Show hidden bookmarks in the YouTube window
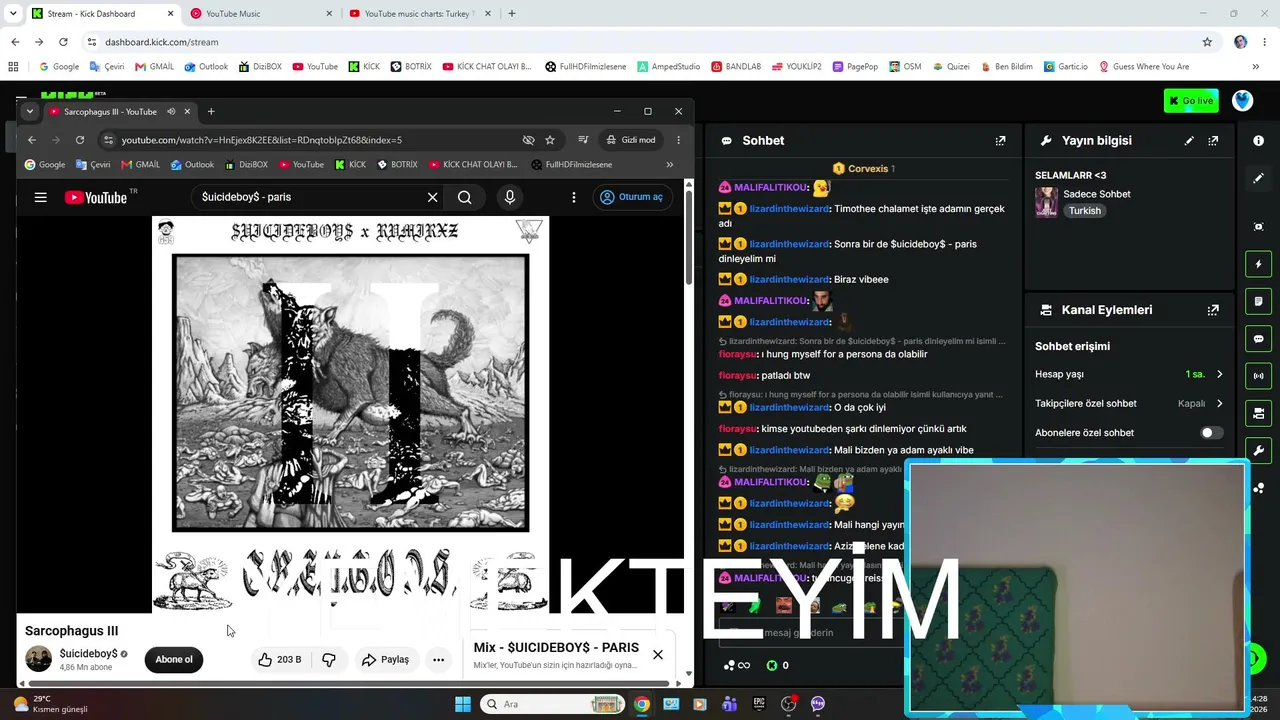Viewport: 1280px width, 720px height. pos(669,165)
